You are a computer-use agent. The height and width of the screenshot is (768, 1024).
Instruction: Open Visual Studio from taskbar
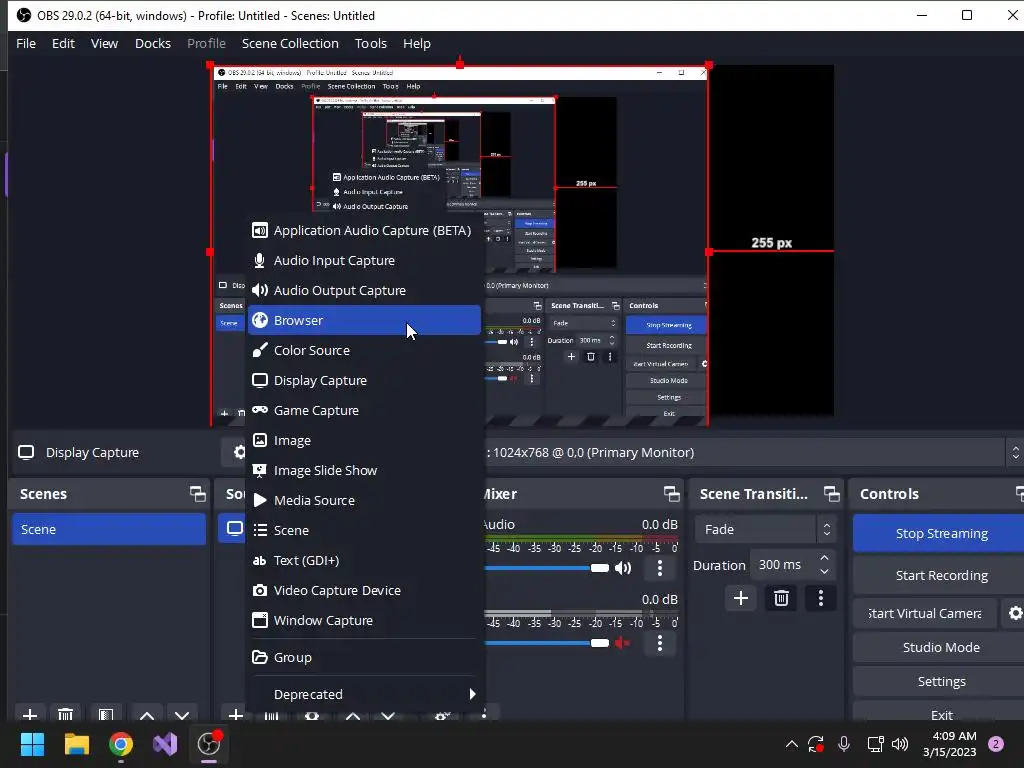(165, 744)
